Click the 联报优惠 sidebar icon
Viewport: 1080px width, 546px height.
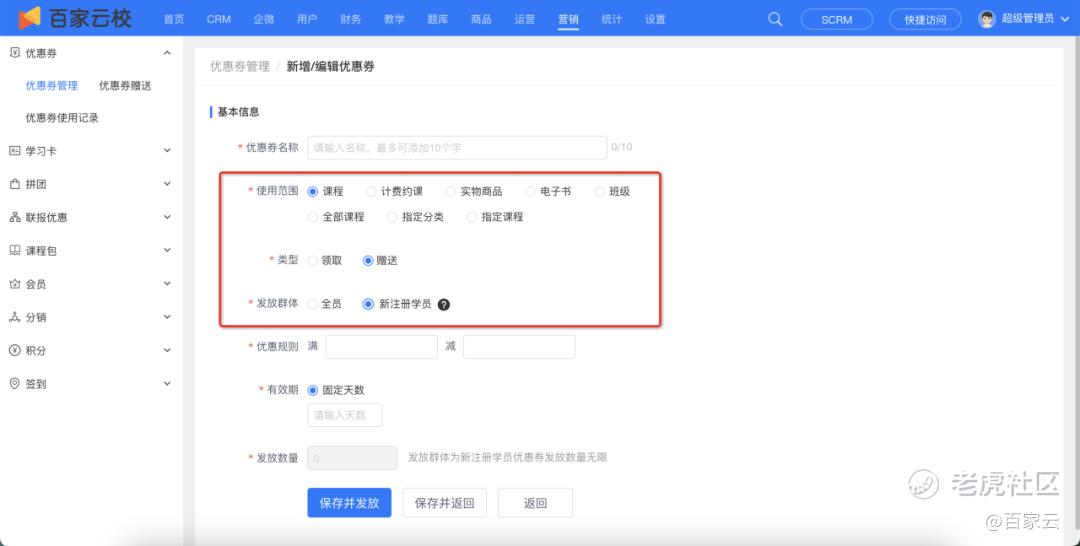click(x=14, y=218)
